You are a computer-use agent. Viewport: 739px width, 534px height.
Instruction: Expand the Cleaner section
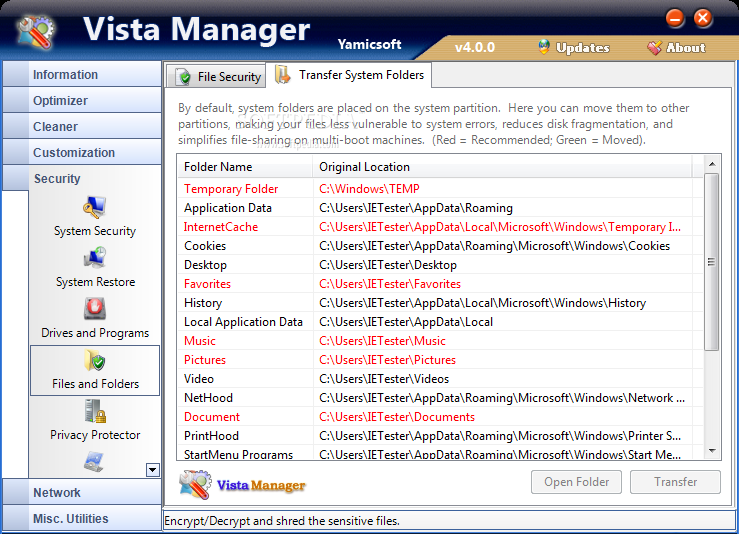82,126
